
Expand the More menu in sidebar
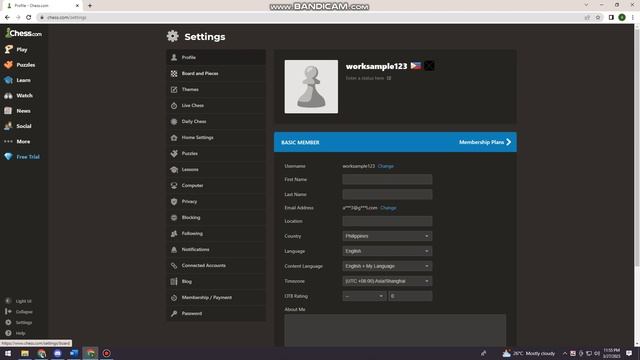18,141
